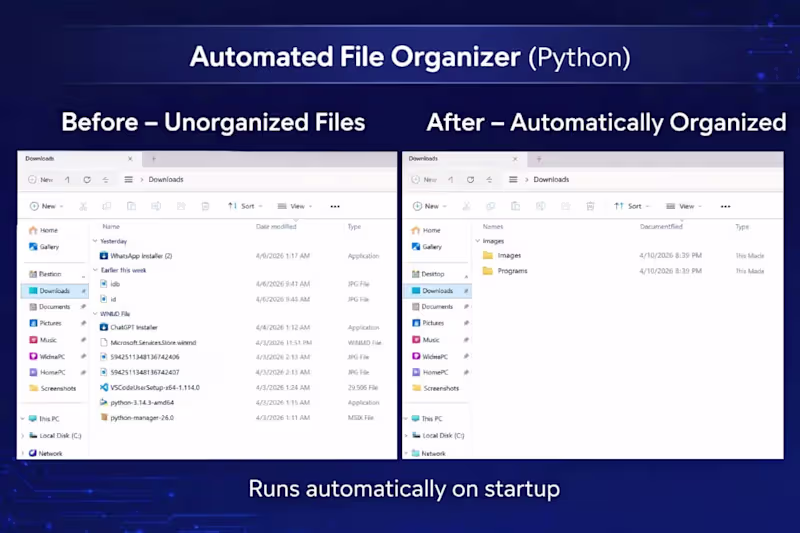Click Delete trash icon in left window
This screenshot has height=533, width=800.
point(205,206)
